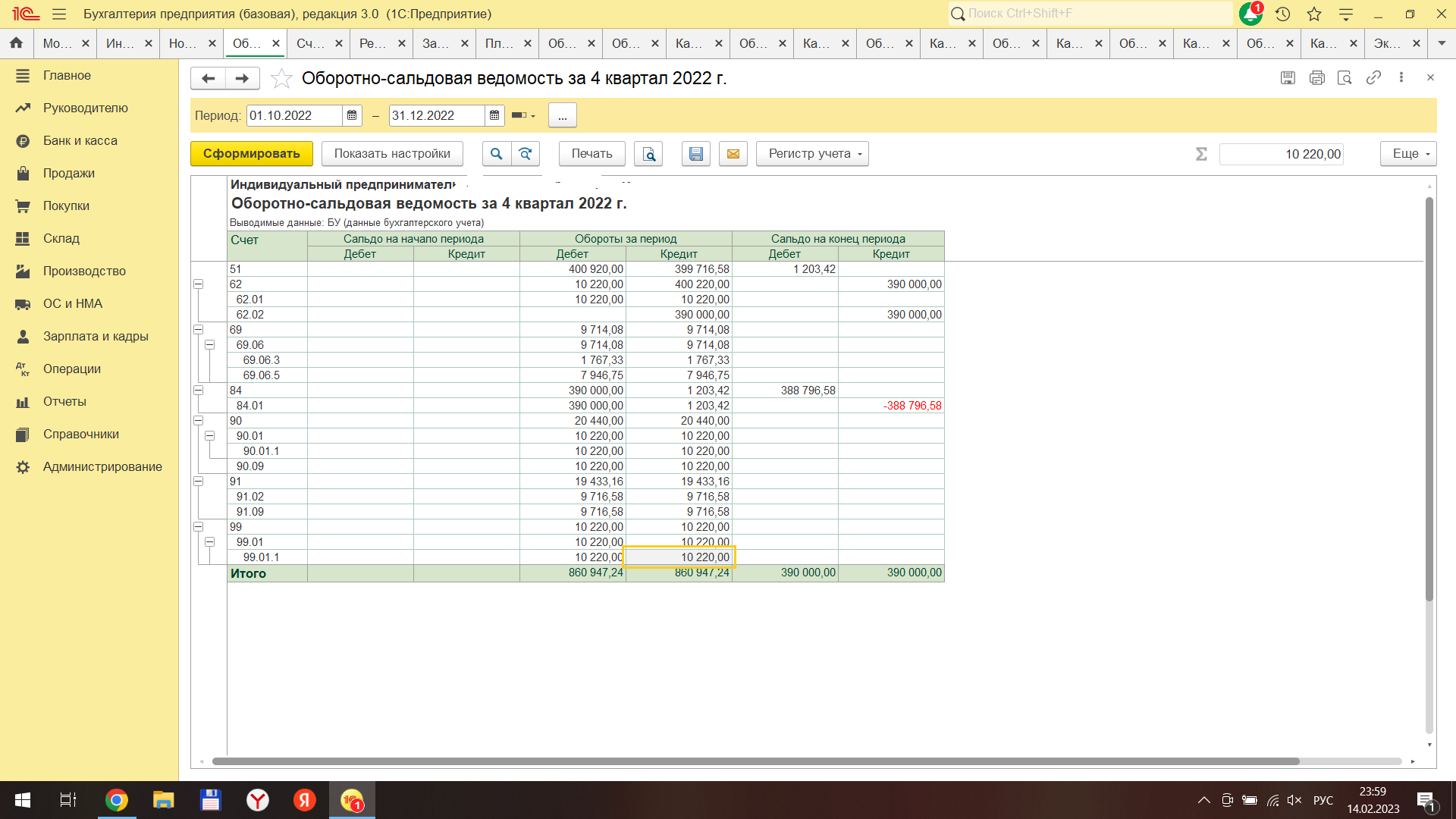Click the print preview icon
Viewport: 1456px width, 819px height.
(x=649, y=154)
